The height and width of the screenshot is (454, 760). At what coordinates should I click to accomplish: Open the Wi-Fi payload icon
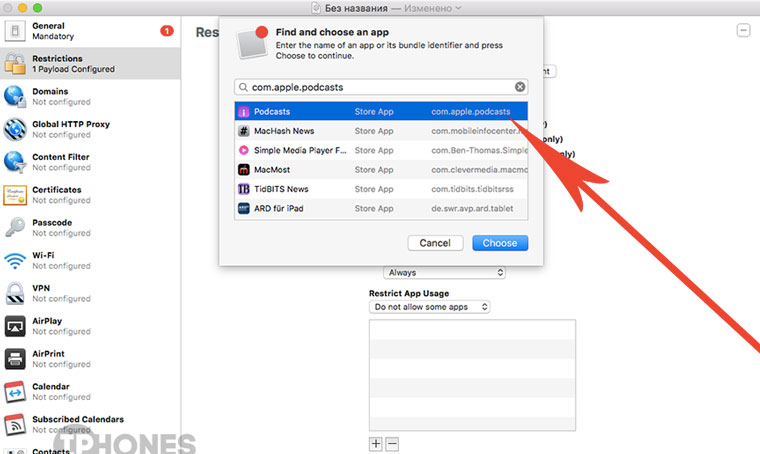(x=15, y=261)
